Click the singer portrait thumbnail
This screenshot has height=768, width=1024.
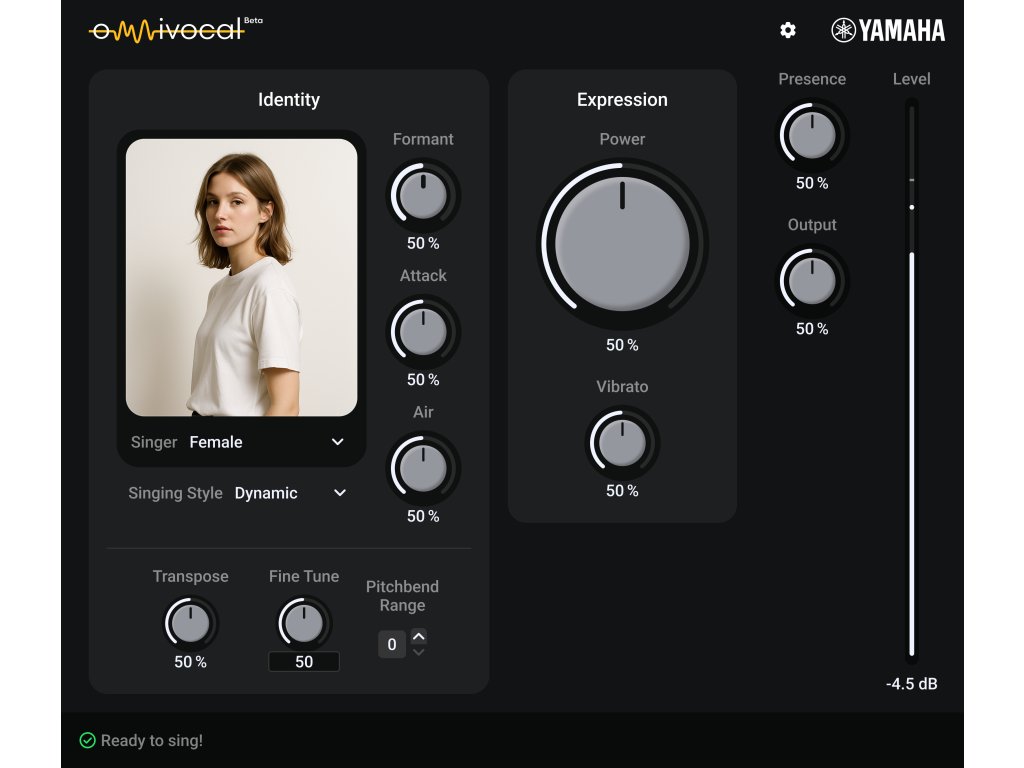[x=241, y=277]
